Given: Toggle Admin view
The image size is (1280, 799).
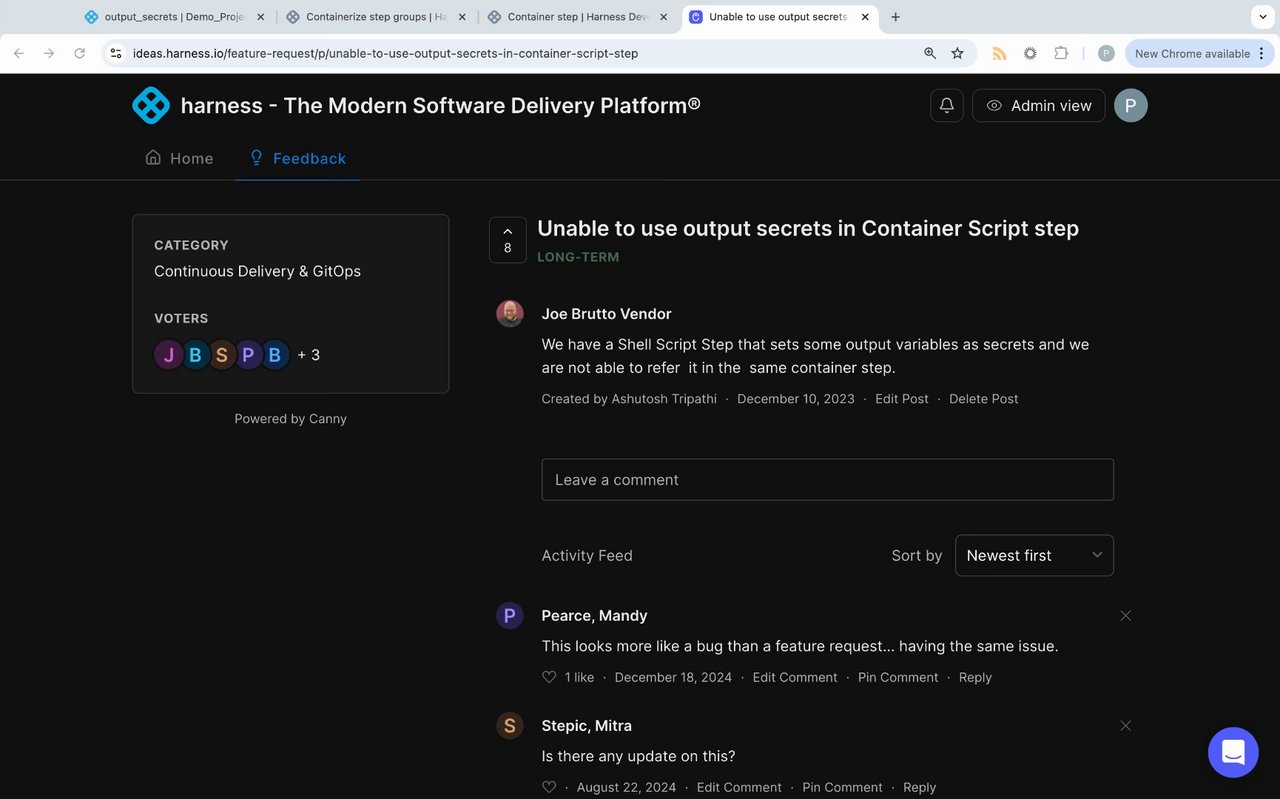Looking at the screenshot, I should [1038, 106].
